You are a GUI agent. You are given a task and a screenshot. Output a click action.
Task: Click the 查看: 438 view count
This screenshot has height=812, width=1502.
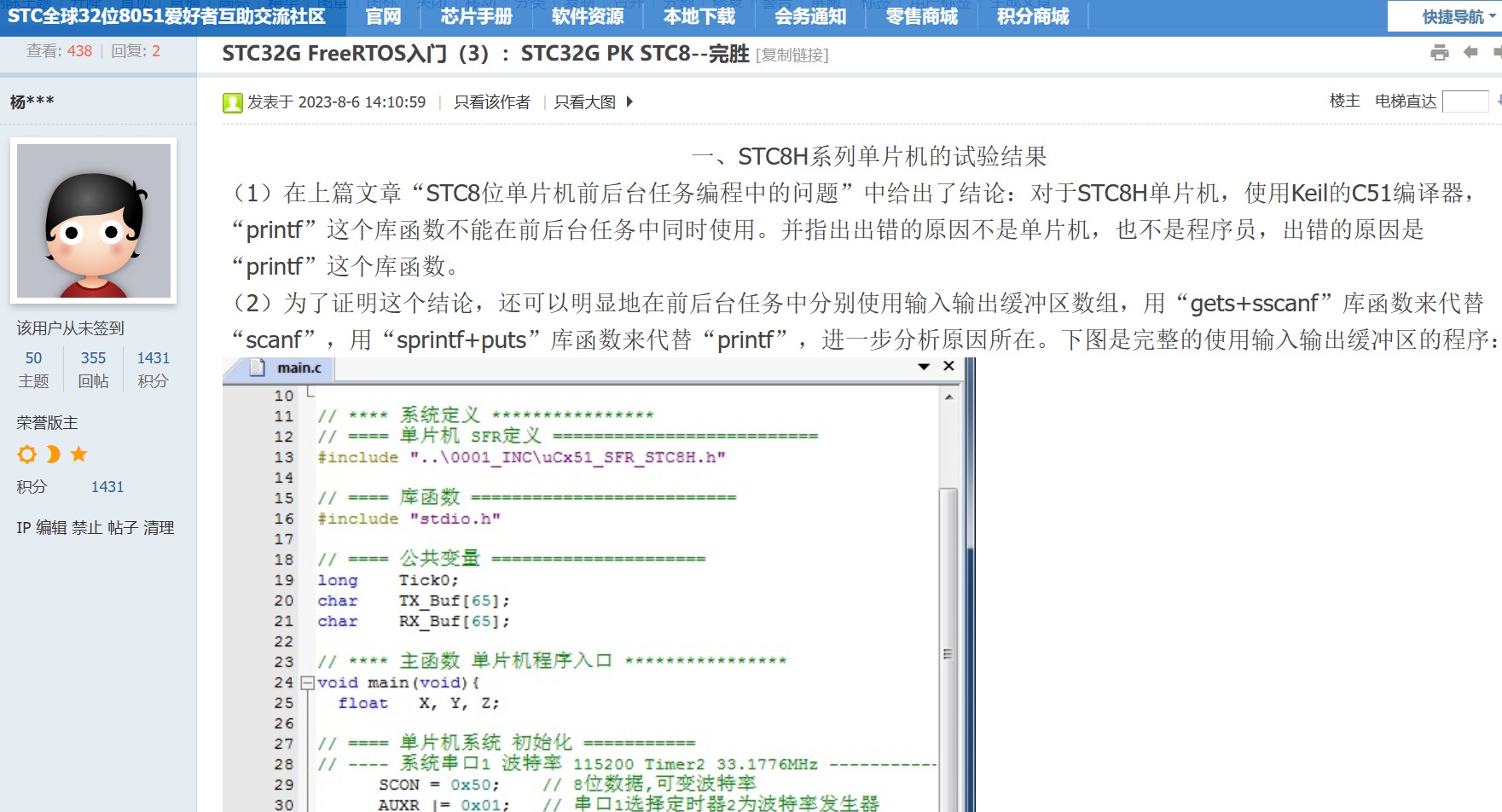click(x=59, y=51)
